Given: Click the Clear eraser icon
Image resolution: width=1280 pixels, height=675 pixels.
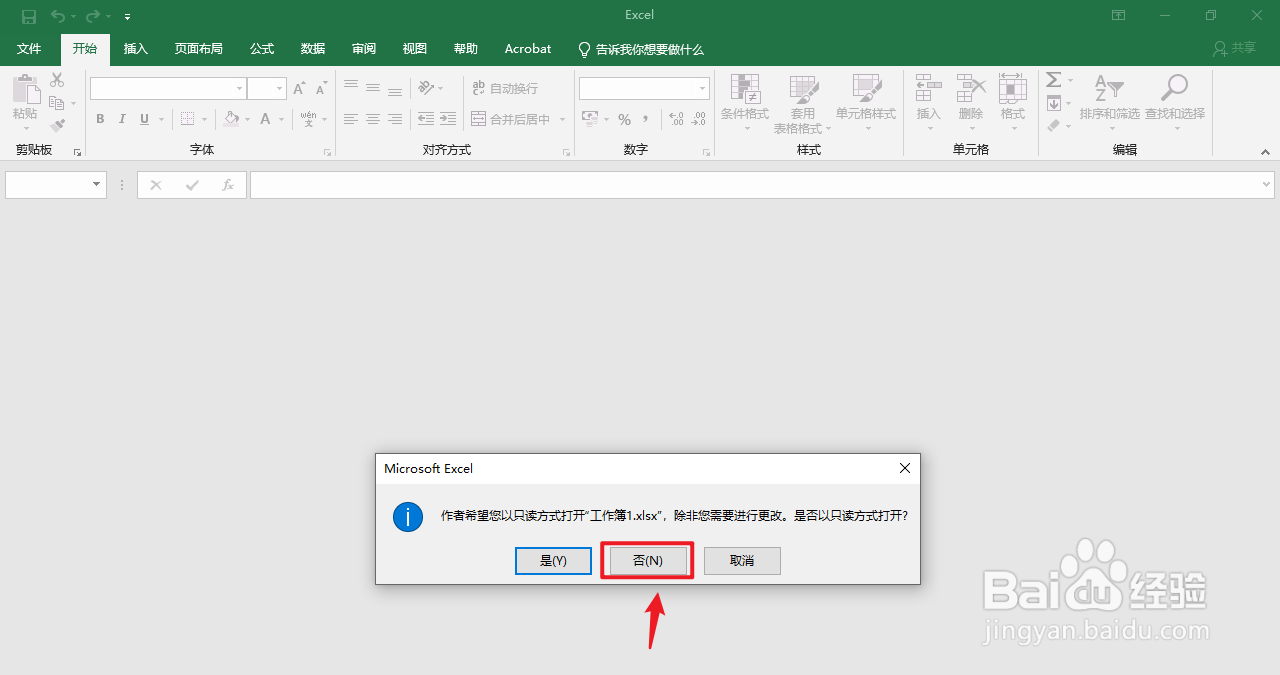Looking at the screenshot, I should pyautogui.click(x=1054, y=126).
